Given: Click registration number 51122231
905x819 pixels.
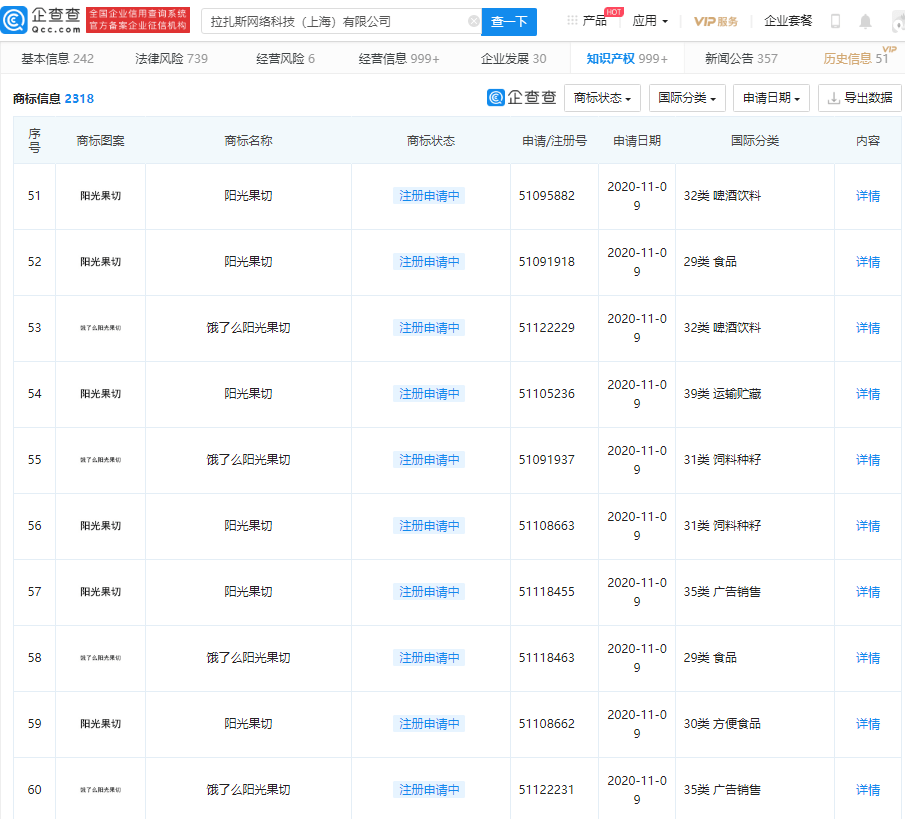Looking at the screenshot, I should [547, 790].
